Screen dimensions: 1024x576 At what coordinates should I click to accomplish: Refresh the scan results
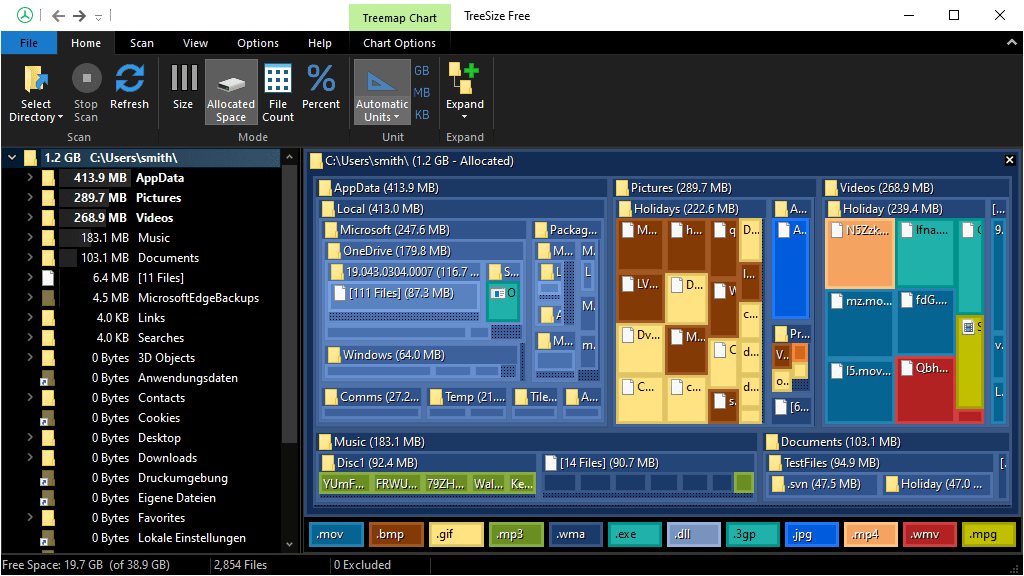[129, 87]
